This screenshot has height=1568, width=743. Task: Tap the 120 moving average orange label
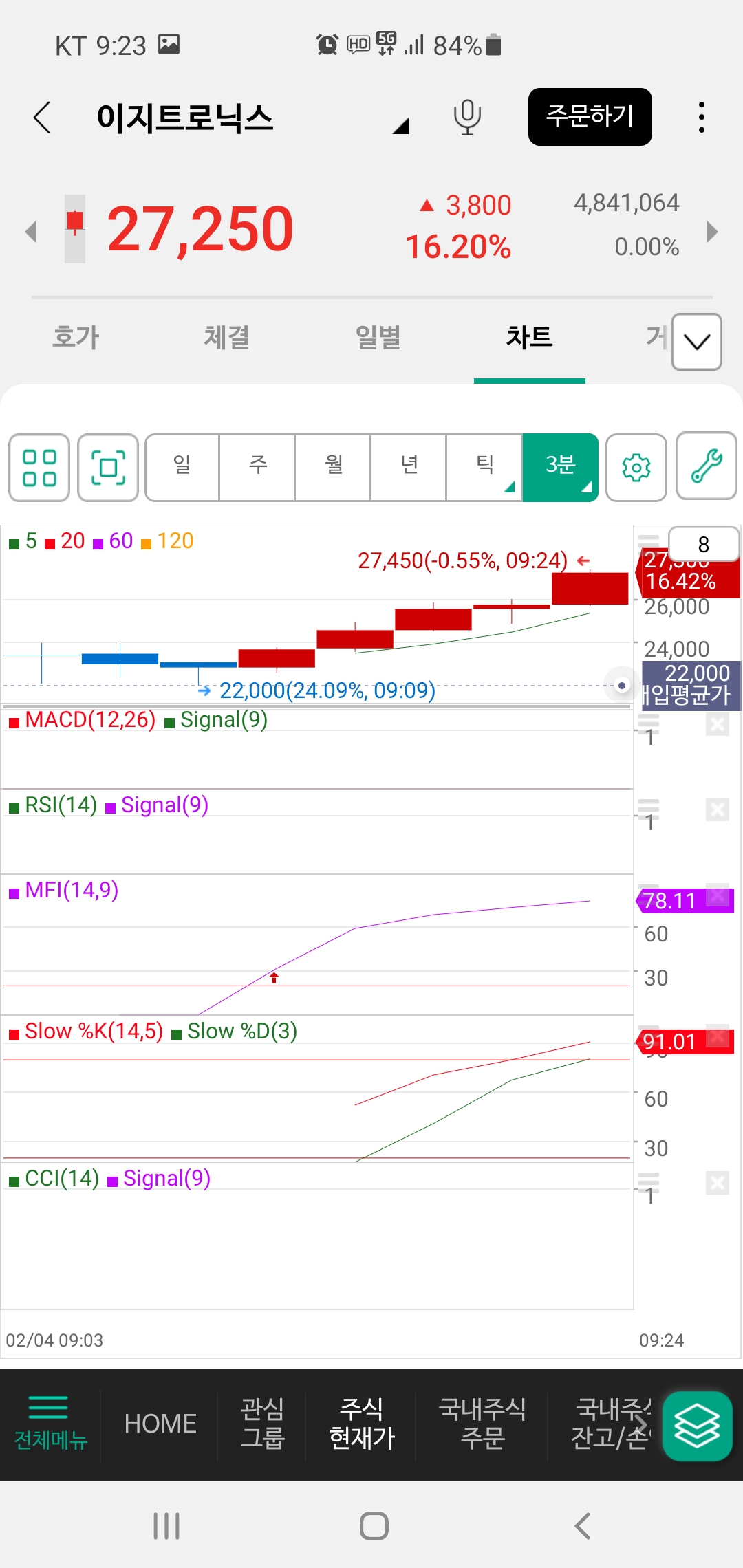click(x=175, y=541)
